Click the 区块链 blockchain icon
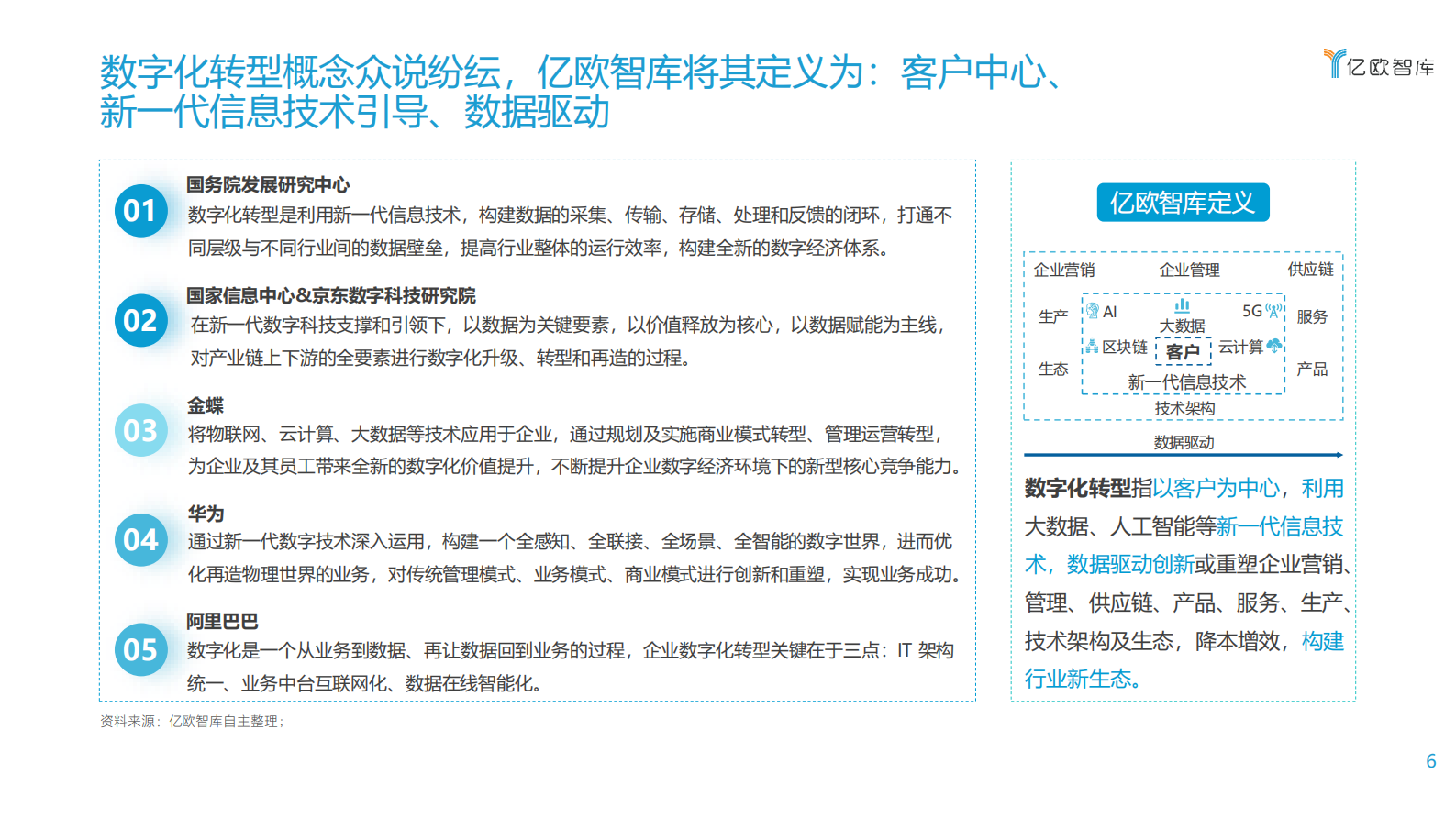This screenshot has height=818, width=1456. coord(1092,347)
